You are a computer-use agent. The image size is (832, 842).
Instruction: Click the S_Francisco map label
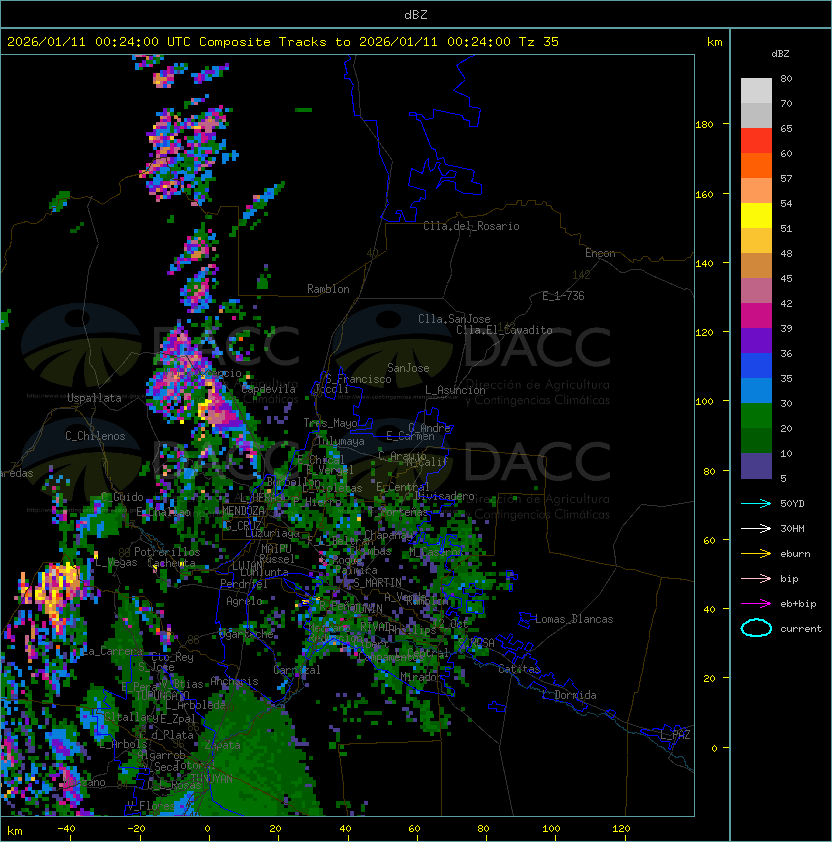[358, 379]
